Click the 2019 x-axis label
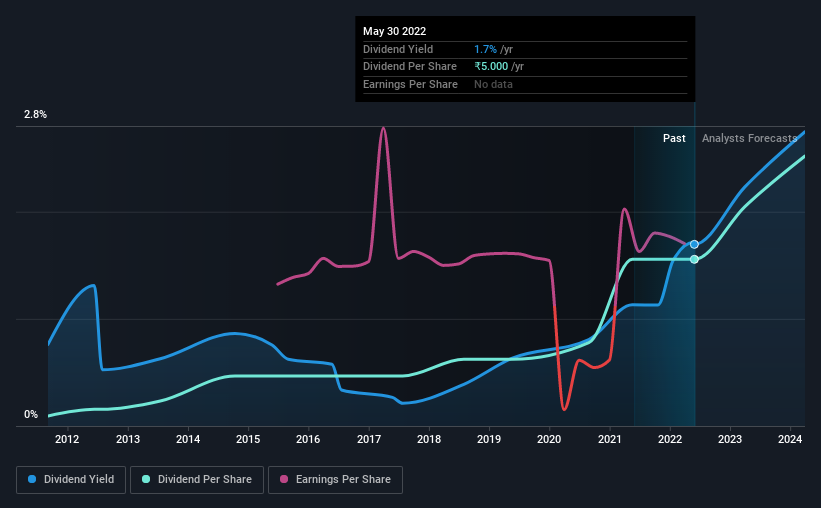The image size is (821, 508). (x=489, y=439)
